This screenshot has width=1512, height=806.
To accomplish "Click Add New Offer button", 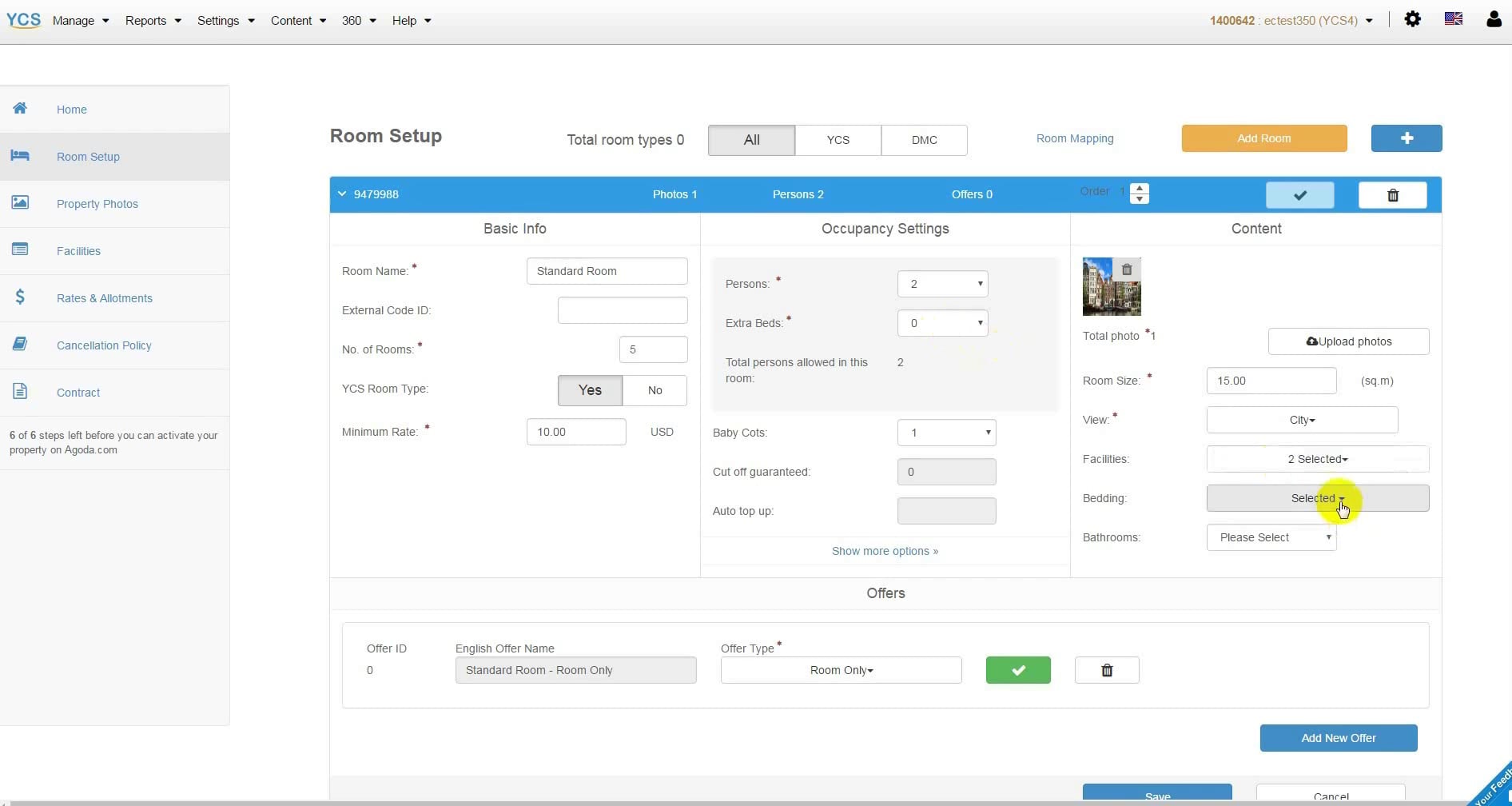I will tap(1339, 738).
